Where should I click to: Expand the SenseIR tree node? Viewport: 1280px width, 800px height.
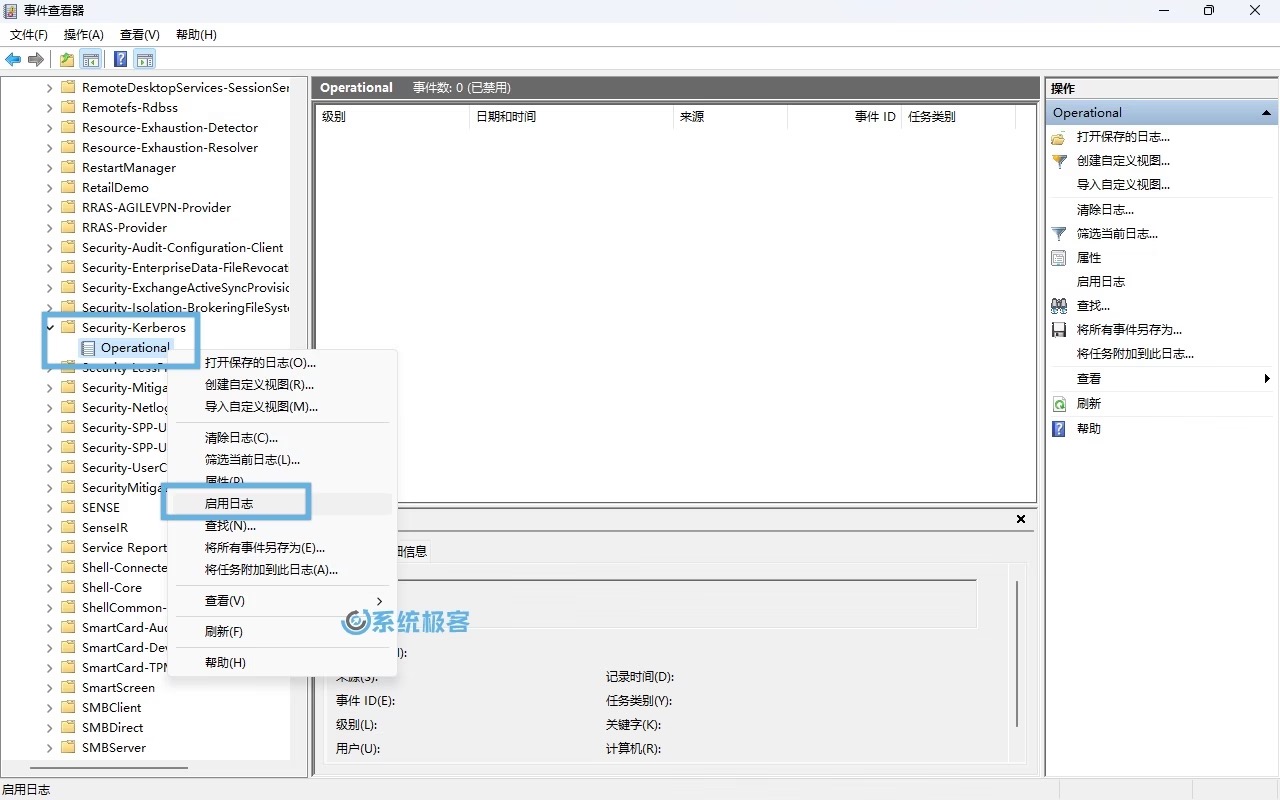coord(49,528)
